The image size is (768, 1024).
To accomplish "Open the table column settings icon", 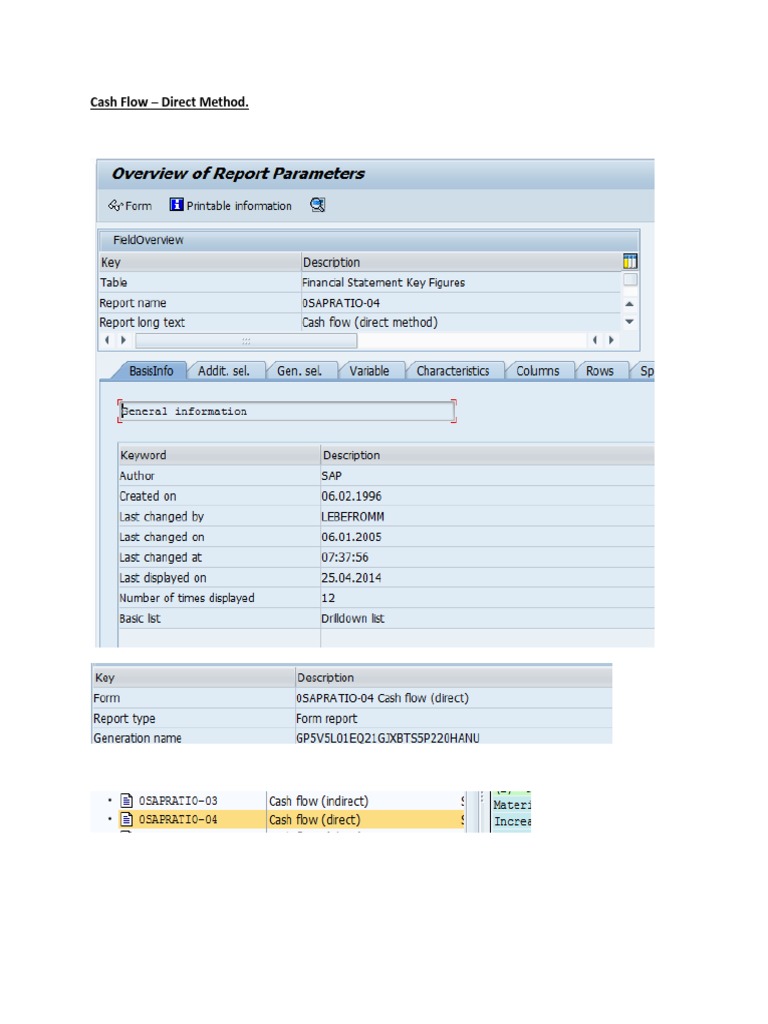I will 630,262.
